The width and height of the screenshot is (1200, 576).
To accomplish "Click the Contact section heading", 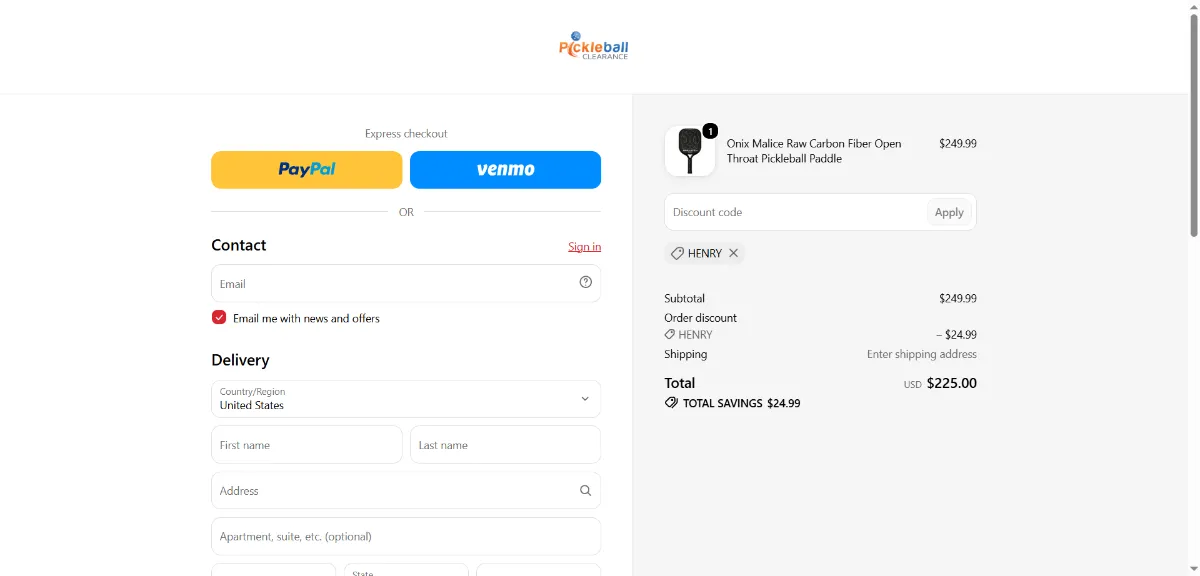I will point(238,245).
